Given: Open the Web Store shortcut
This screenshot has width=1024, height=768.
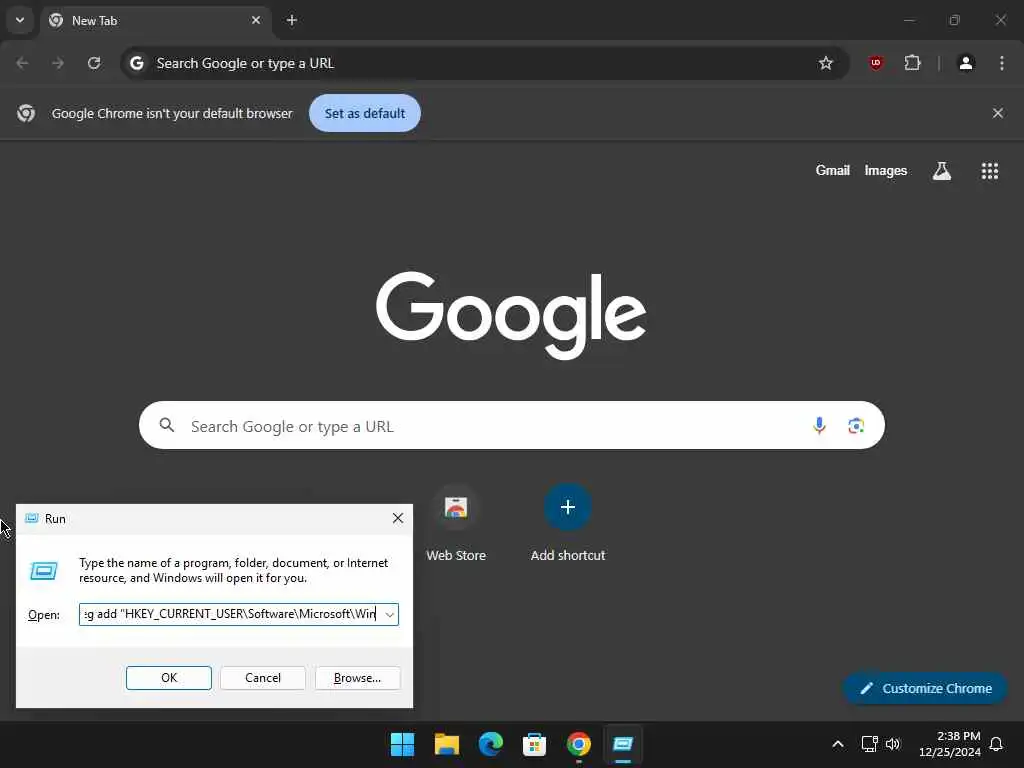Looking at the screenshot, I should tap(456, 524).
